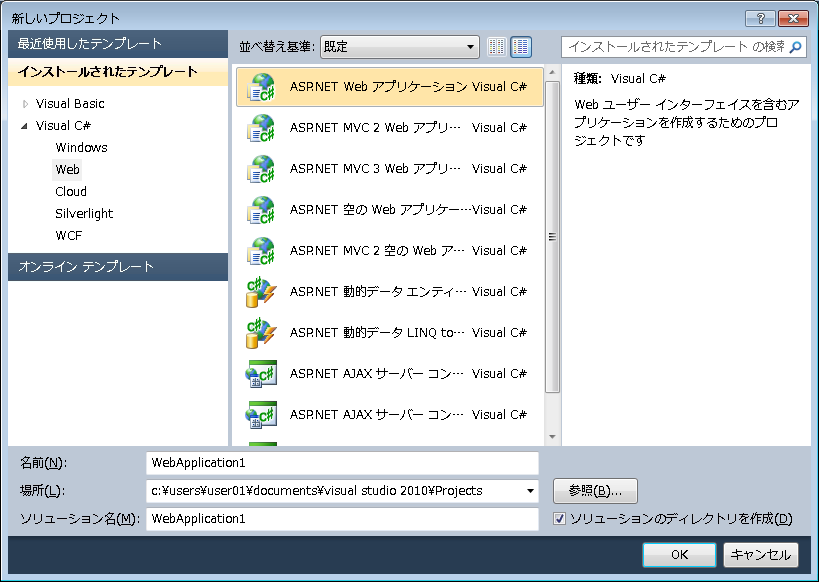Select the Cloud category
This screenshot has width=819, height=582.
click(71, 192)
